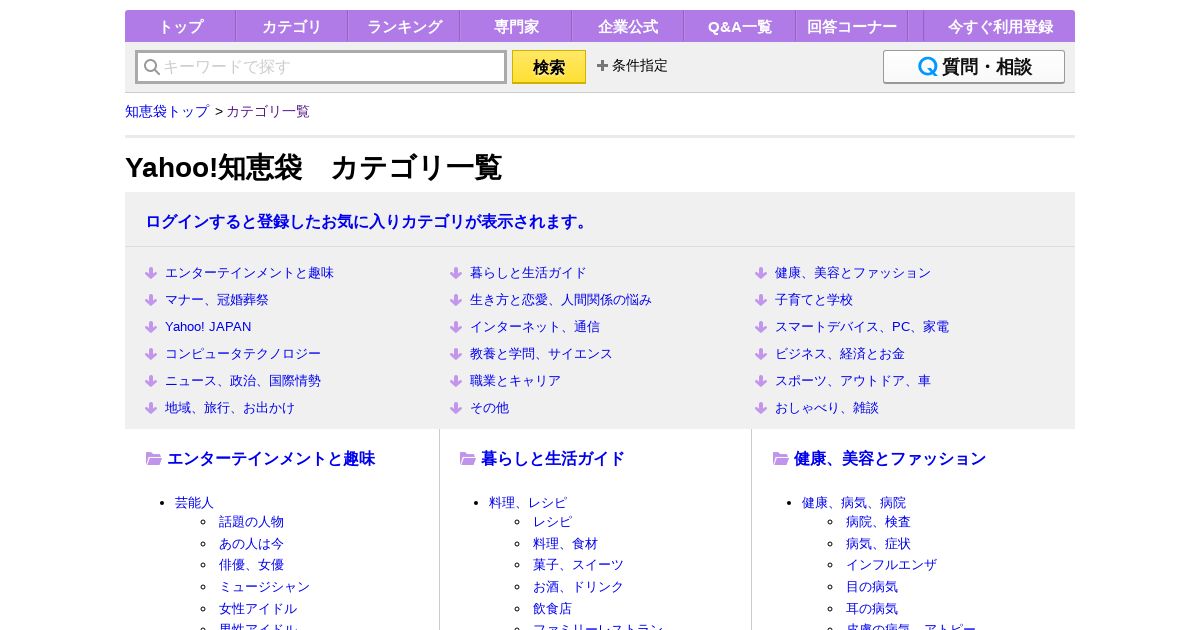
Task: Jump to スポーツ、アウトドア、車 anchor link
Action: (x=853, y=381)
